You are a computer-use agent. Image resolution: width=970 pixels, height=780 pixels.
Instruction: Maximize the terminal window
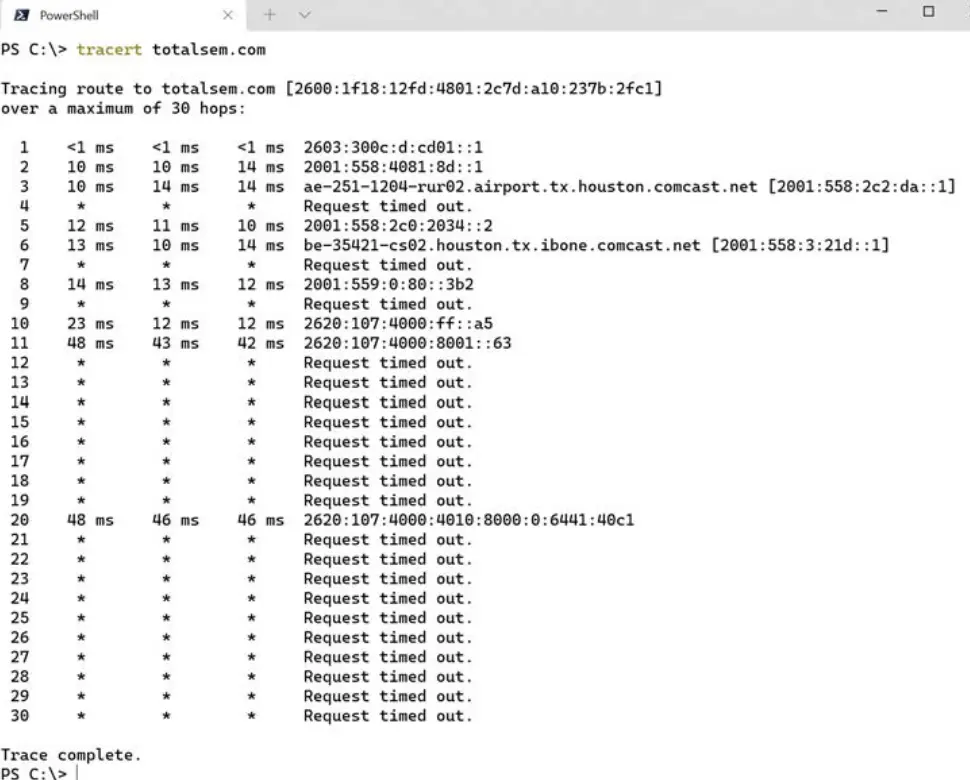[929, 12]
